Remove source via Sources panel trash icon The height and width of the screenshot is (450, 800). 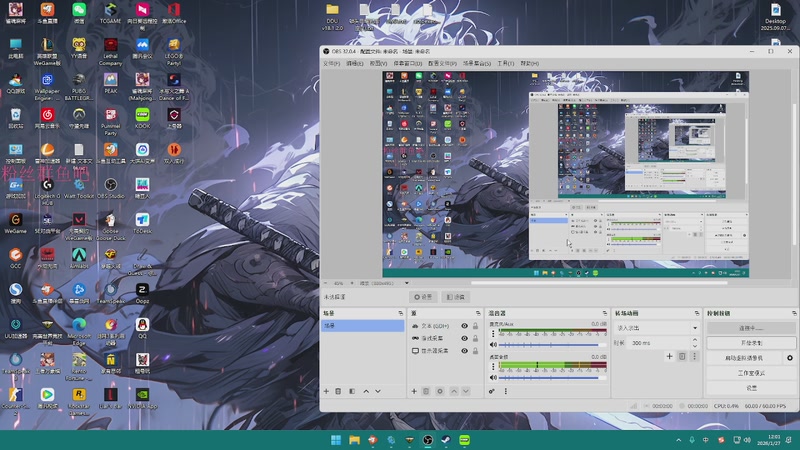coord(426,391)
